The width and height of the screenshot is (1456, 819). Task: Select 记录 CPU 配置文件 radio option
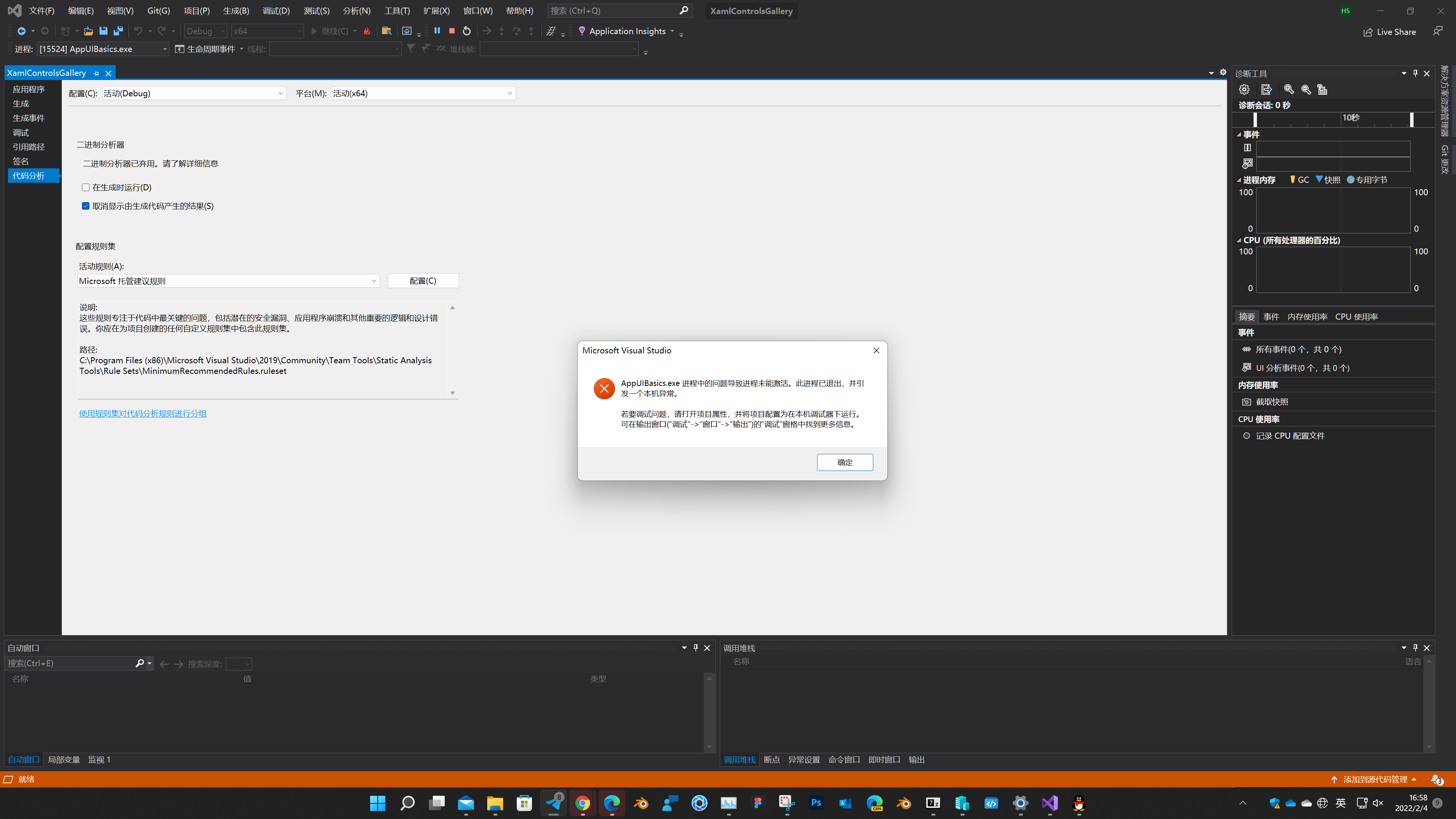[x=1246, y=436]
